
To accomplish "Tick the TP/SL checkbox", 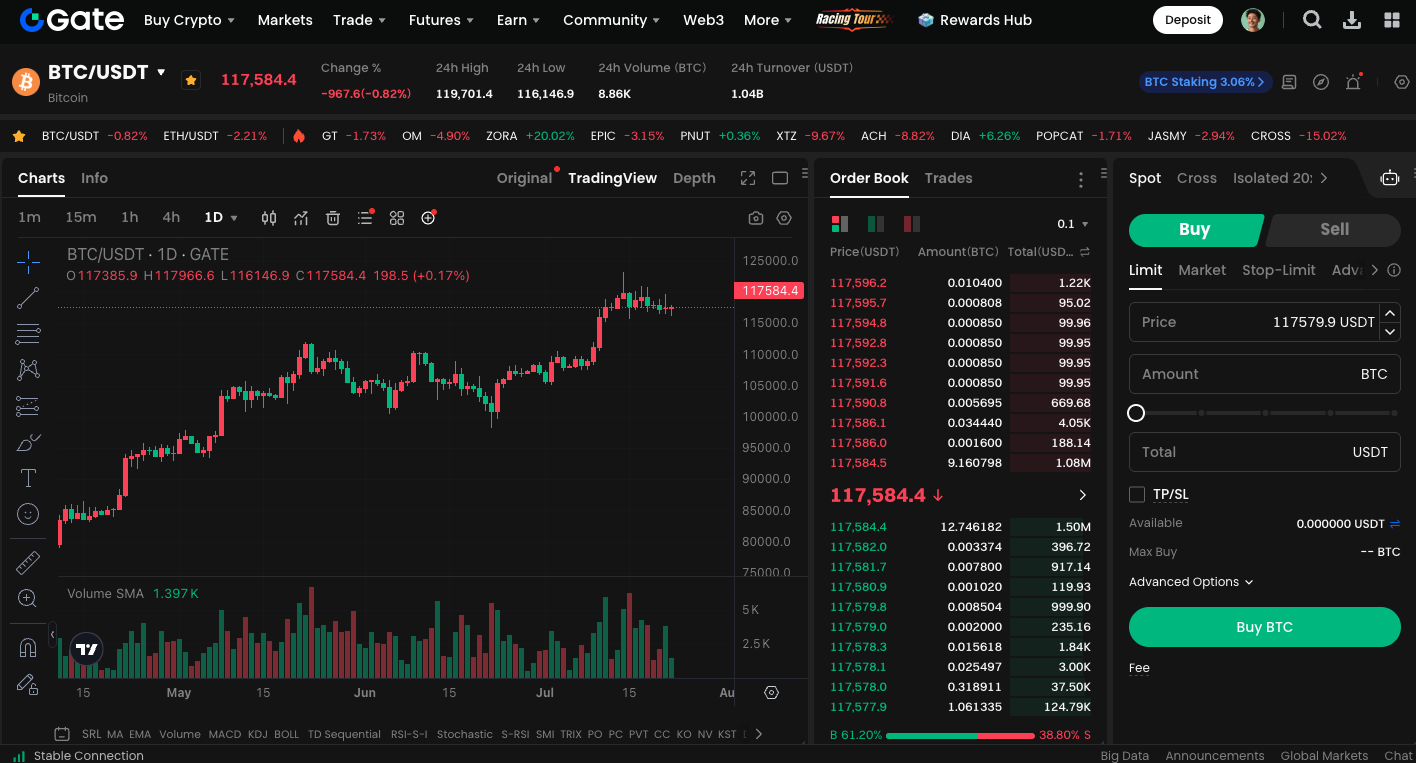I will (x=1136, y=494).
